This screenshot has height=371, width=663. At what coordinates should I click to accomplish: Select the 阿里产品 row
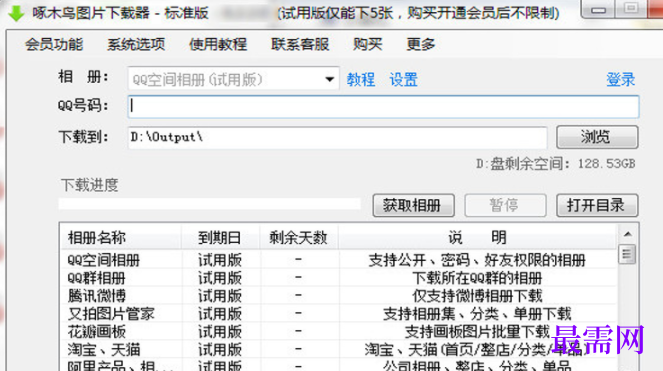(x=337, y=365)
